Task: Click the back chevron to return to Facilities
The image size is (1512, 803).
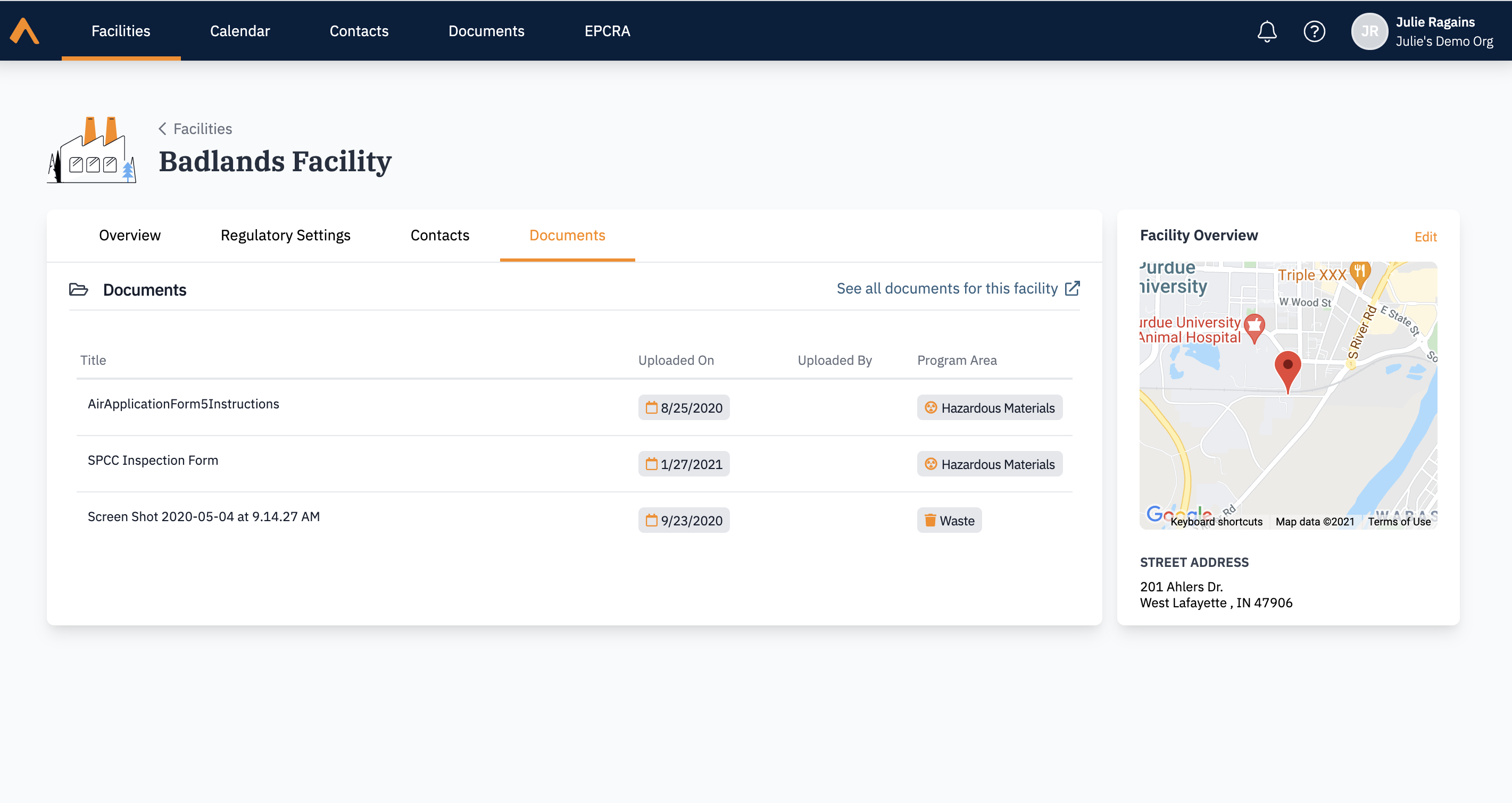Action: pyautogui.click(x=163, y=129)
